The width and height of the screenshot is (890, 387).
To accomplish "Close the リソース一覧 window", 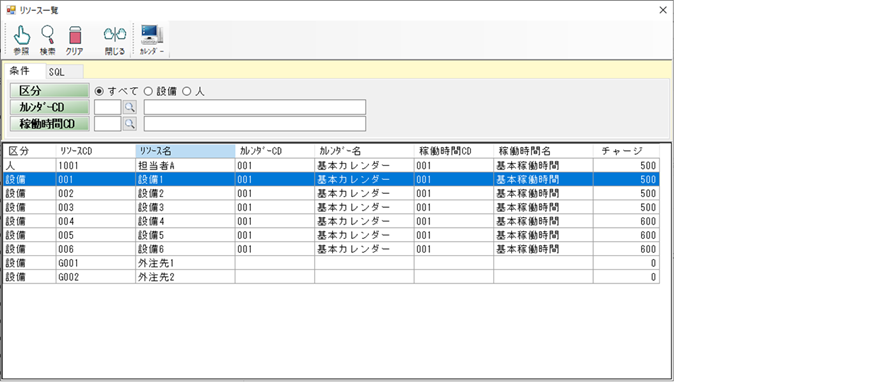I will coord(662,10).
